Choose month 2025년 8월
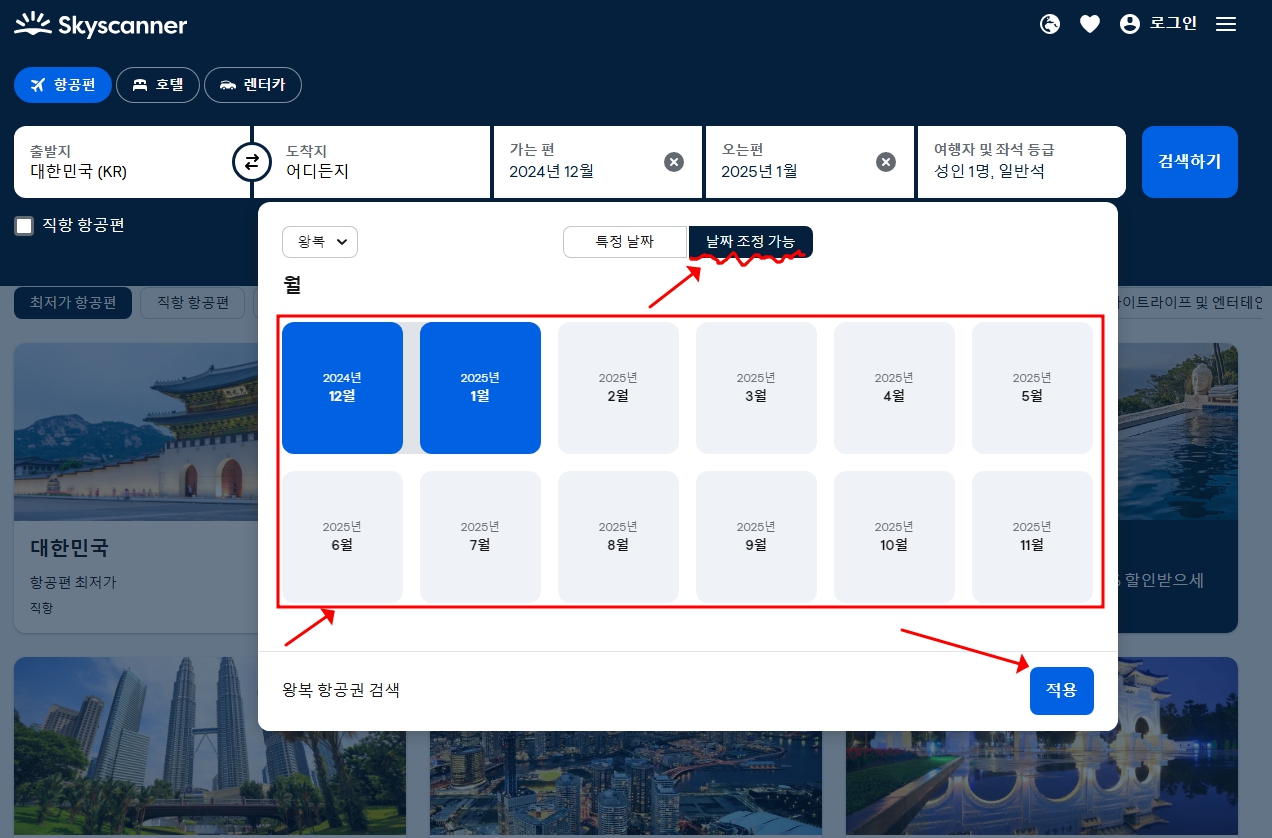Screen dimensions: 1272x838 tap(618, 537)
